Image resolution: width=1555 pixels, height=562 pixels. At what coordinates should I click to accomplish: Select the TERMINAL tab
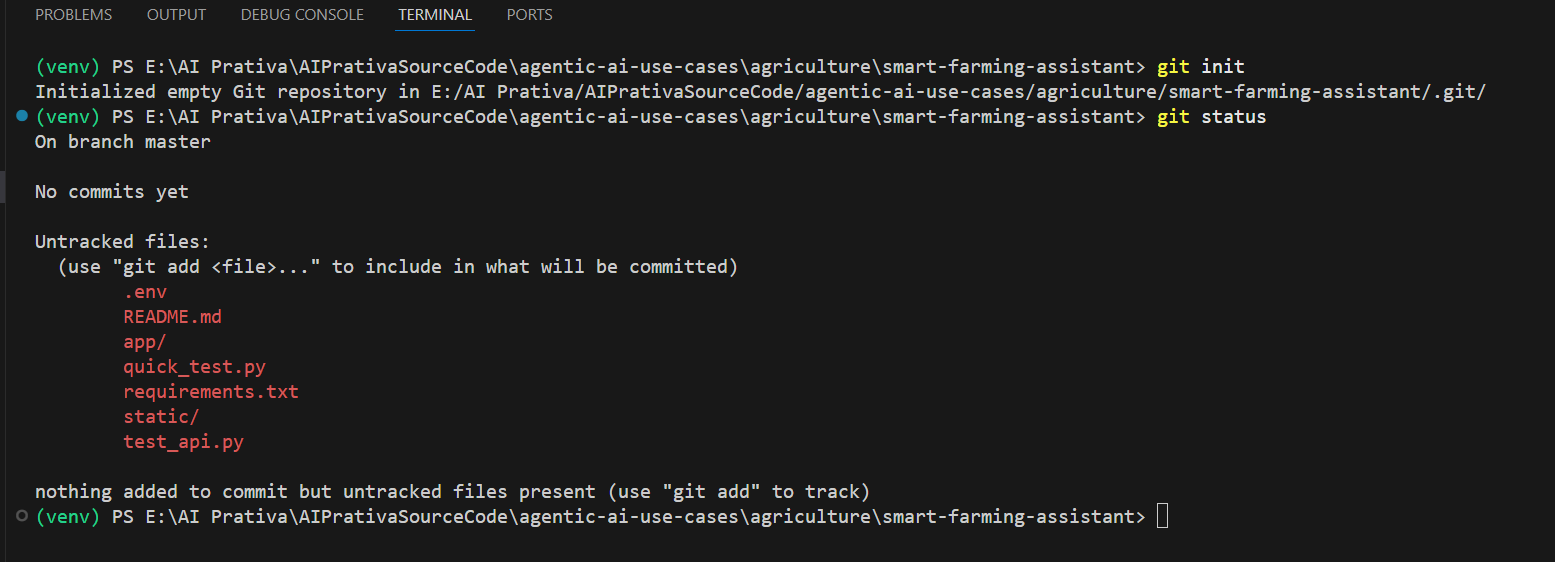435,15
